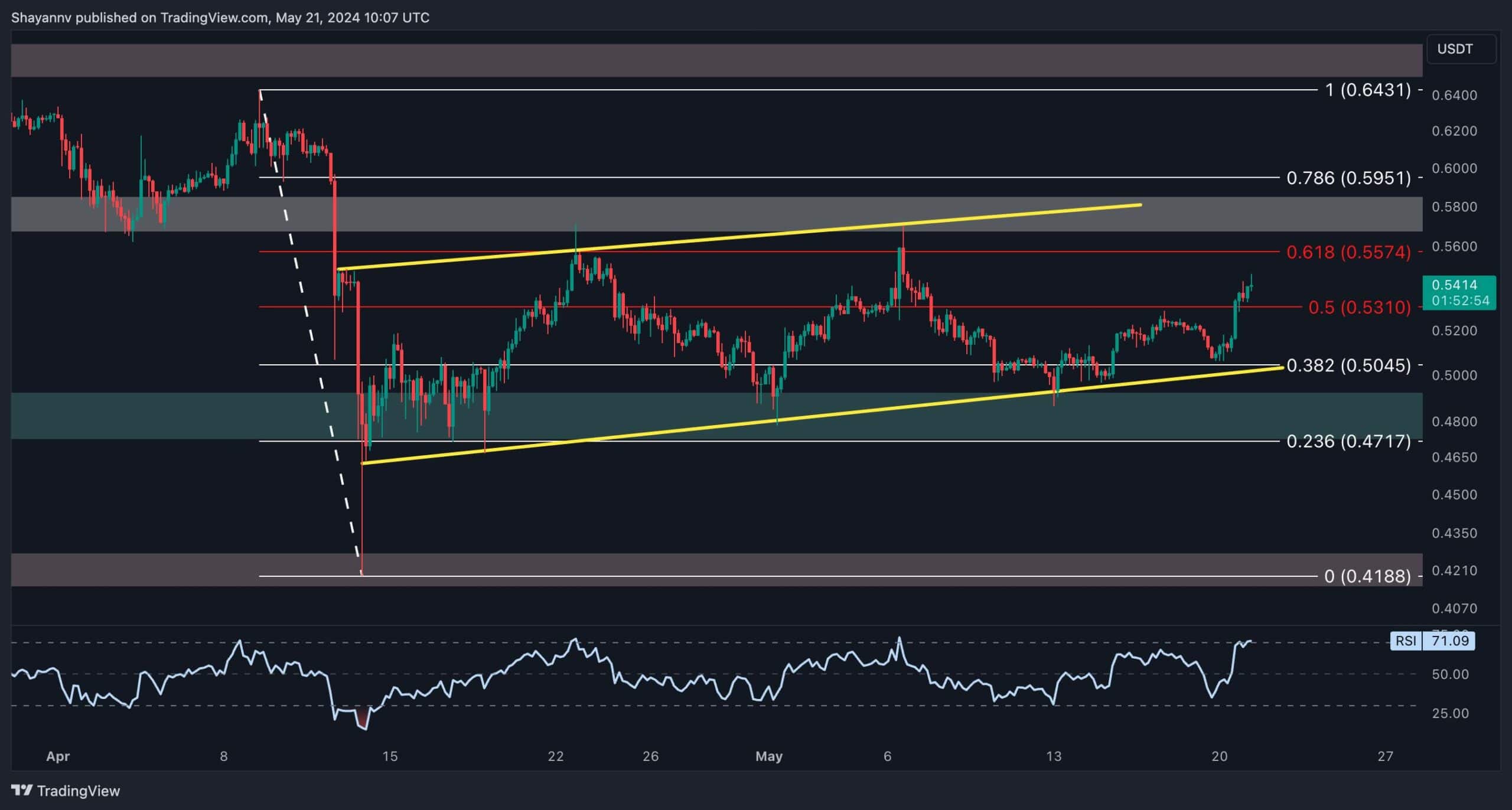Select the Fibonacci label 0 (0.4188)

click(x=1368, y=576)
